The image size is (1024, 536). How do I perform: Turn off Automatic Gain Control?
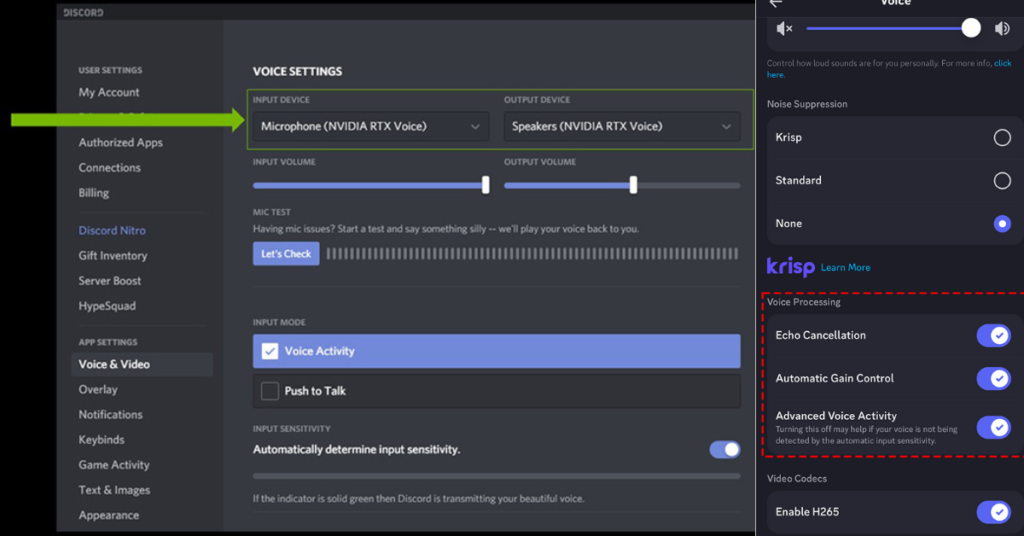[x=993, y=379]
